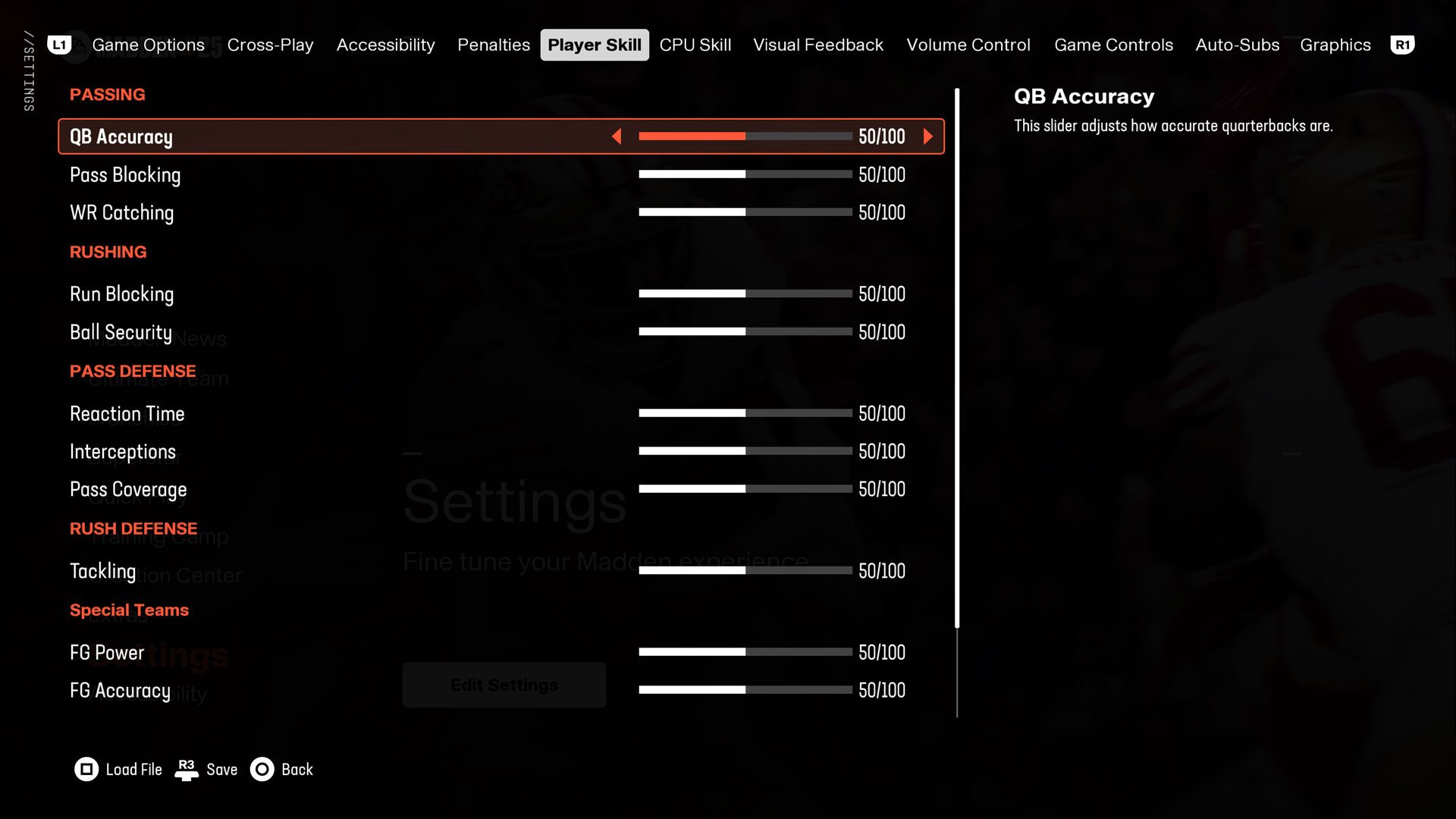
Task: Switch to the CPU Skill tab
Action: click(x=695, y=44)
